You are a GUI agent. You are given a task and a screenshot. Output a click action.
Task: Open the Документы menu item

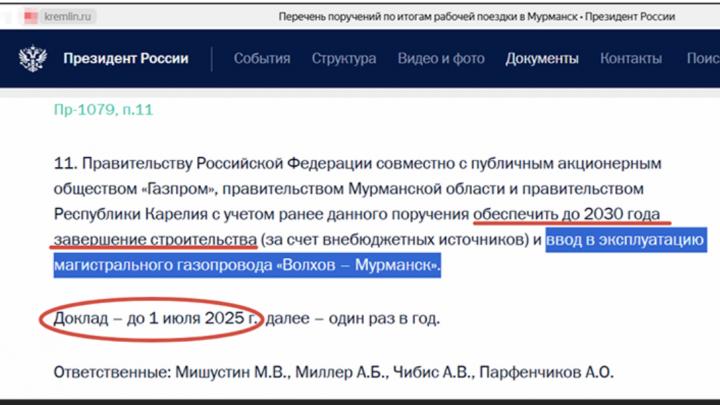pyautogui.click(x=542, y=58)
